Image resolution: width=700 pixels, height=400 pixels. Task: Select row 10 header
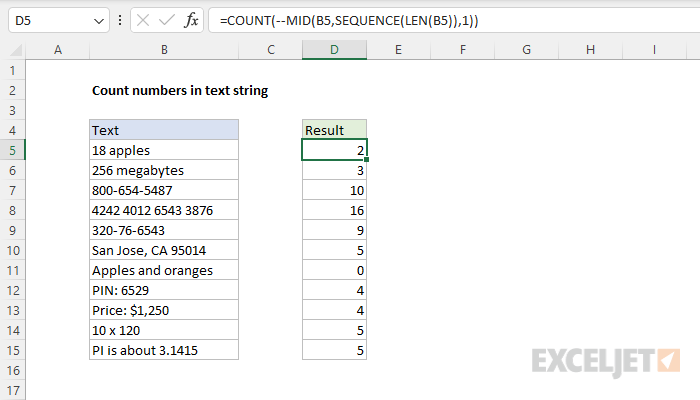12,250
